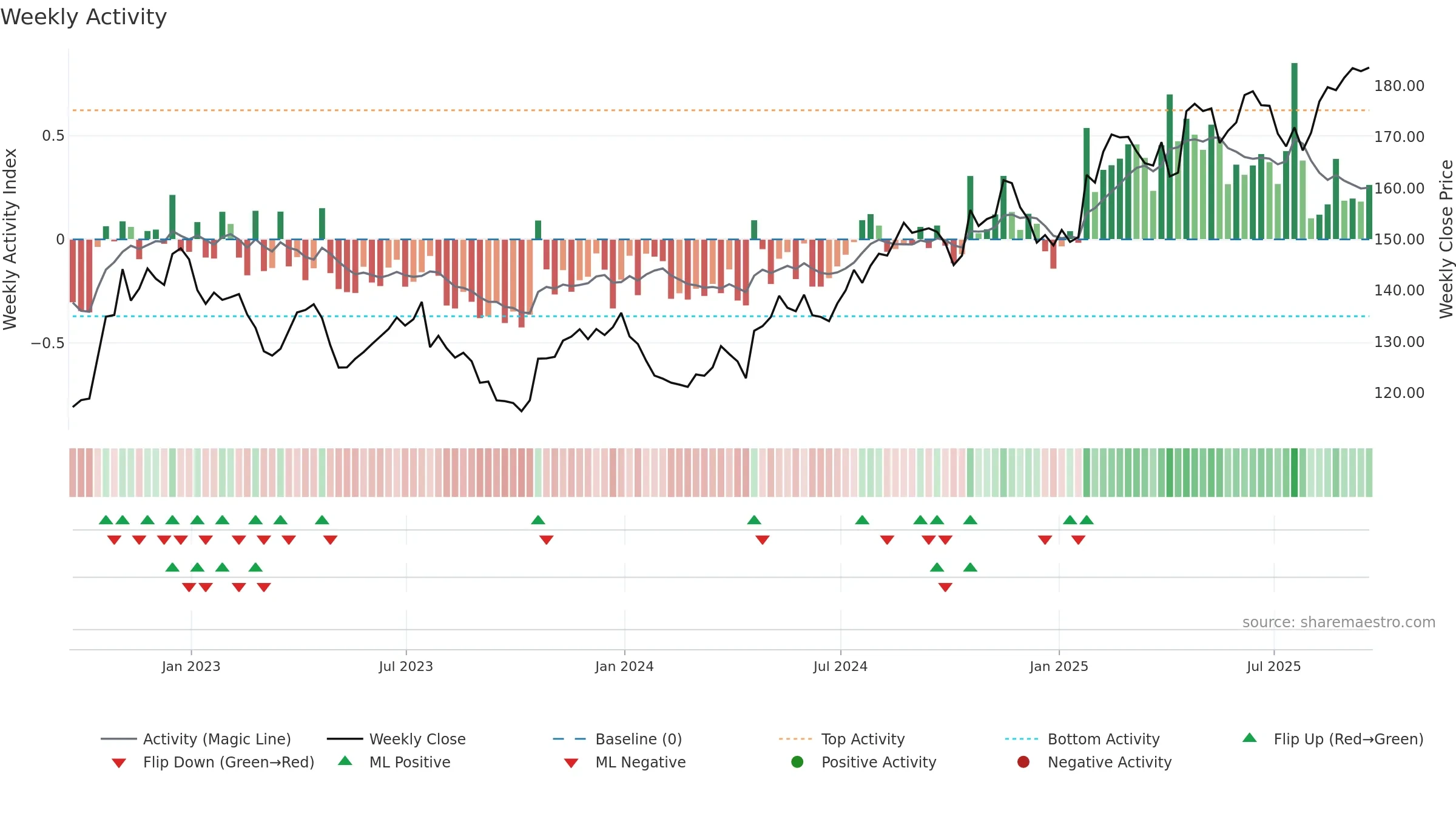
Task: Click the Positive Activity green circle icon
Action: (797, 762)
